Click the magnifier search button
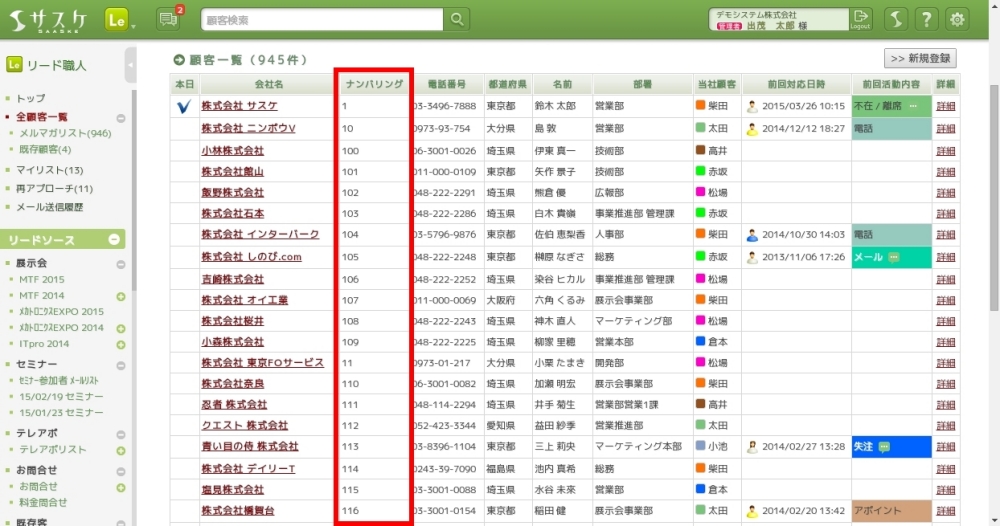The height and width of the screenshot is (526, 1000). click(x=456, y=20)
